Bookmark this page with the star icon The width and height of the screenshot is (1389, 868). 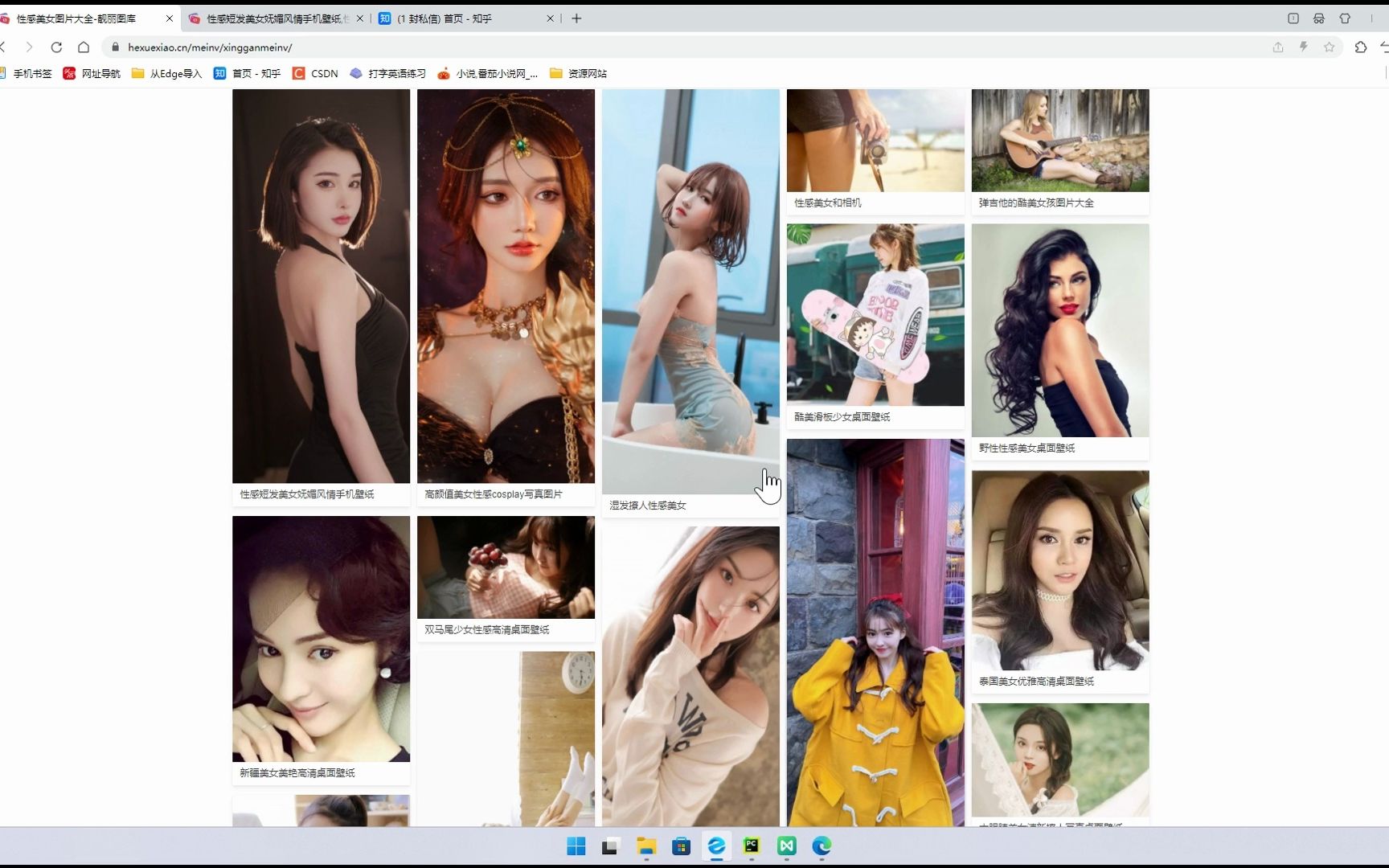click(1330, 47)
